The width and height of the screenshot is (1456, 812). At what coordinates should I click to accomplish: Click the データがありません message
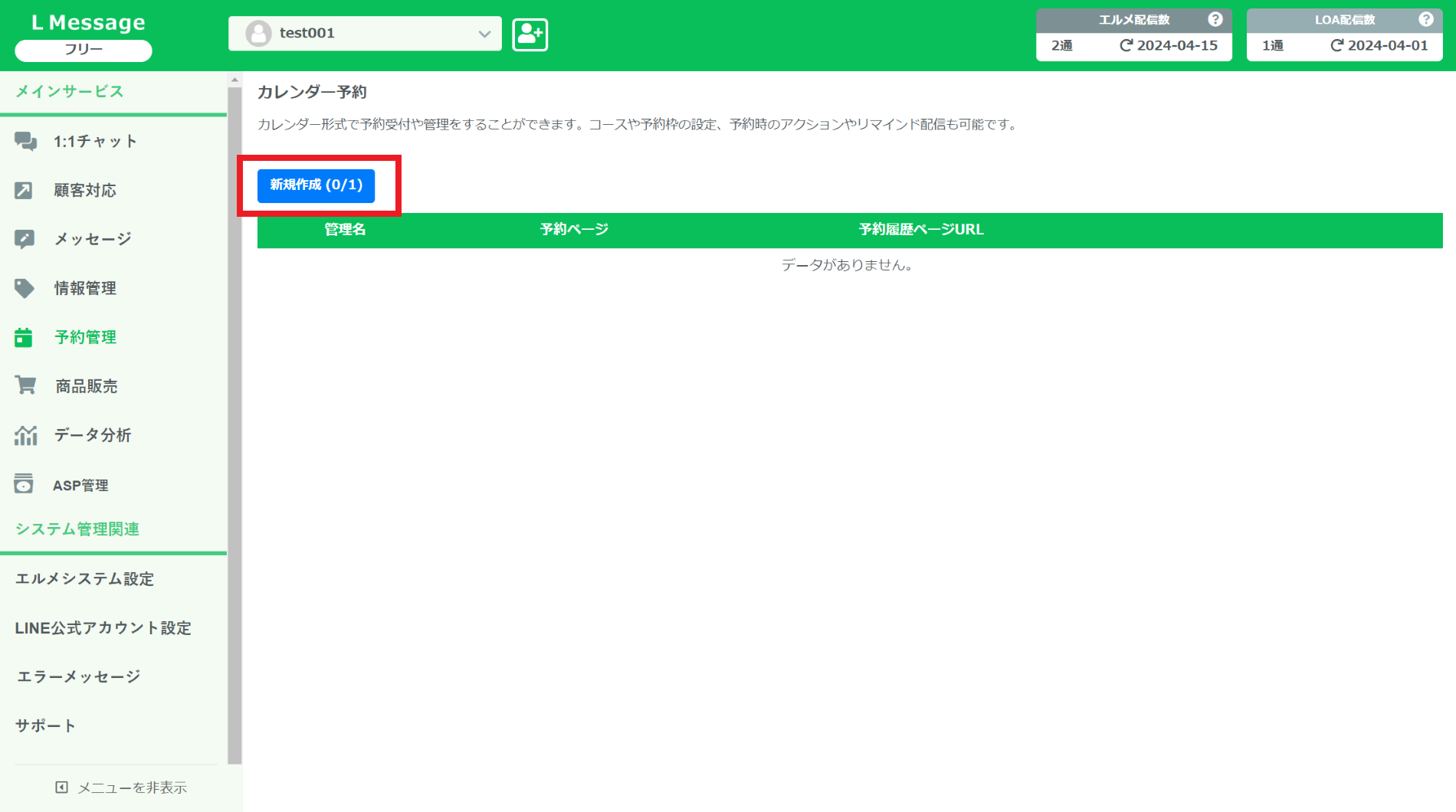[x=847, y=265]
